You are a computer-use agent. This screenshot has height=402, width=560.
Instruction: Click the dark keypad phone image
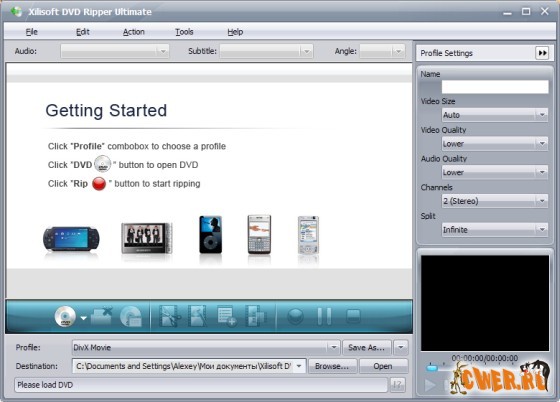(x=259, y=235)
